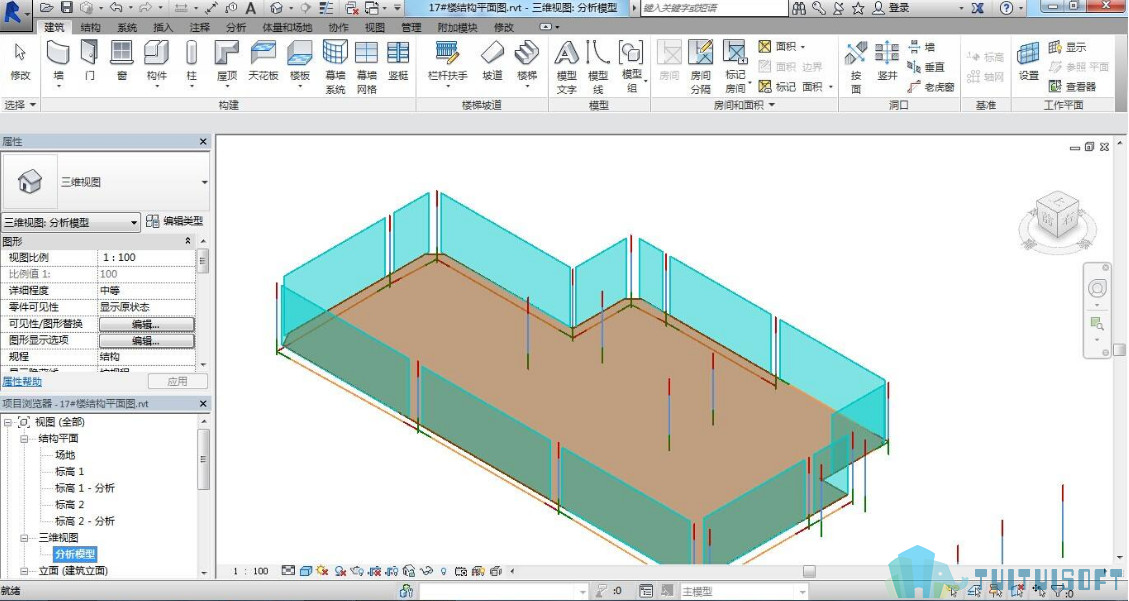Image resolution: width=1129 pixels, height=601 pixels.
Task: Select the 窗 (Window) tool
Action: pyautogui.click(x=122, y=60)
